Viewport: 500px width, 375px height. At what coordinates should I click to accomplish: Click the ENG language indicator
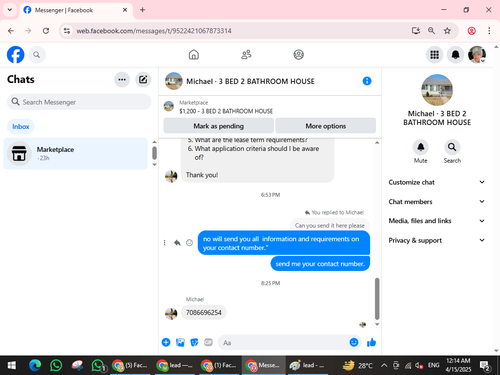point(433,365)
